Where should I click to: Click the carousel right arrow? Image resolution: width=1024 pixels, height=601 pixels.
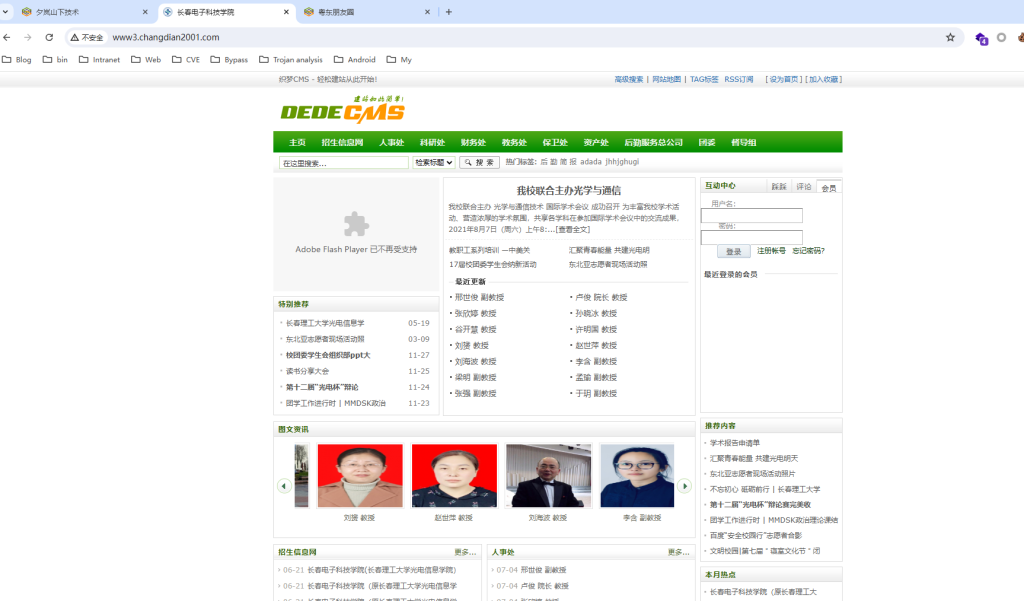[685, 486]
